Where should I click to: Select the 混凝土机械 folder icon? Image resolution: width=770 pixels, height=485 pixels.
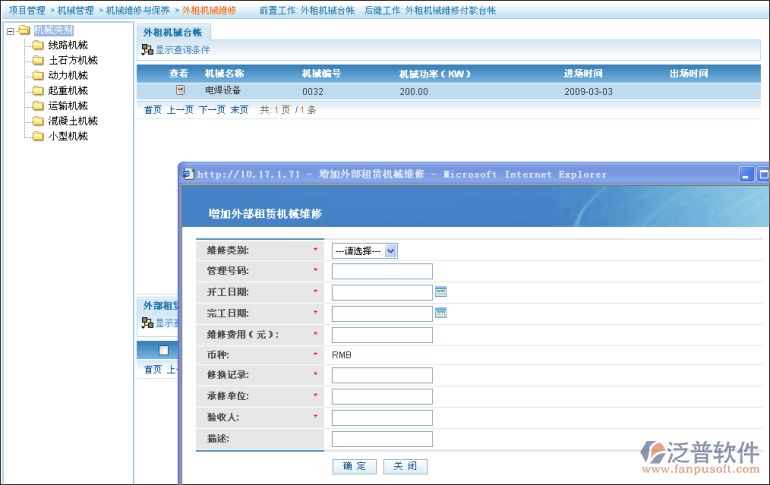coord(38,120)
